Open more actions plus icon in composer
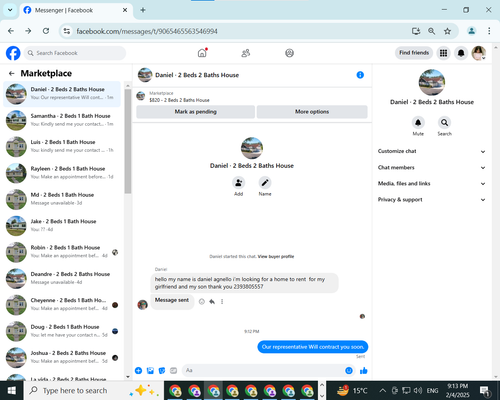Viewport: 500px width, 400px height. [138, 371]
